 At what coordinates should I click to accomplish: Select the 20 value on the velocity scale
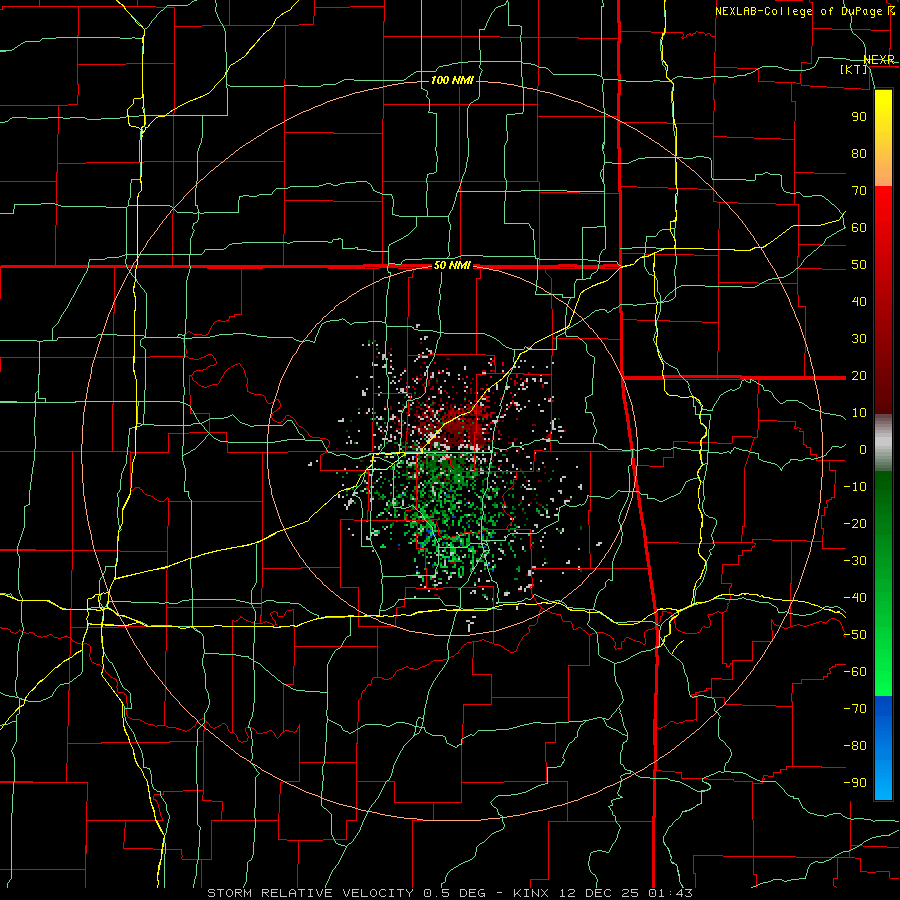coord(859,375)
